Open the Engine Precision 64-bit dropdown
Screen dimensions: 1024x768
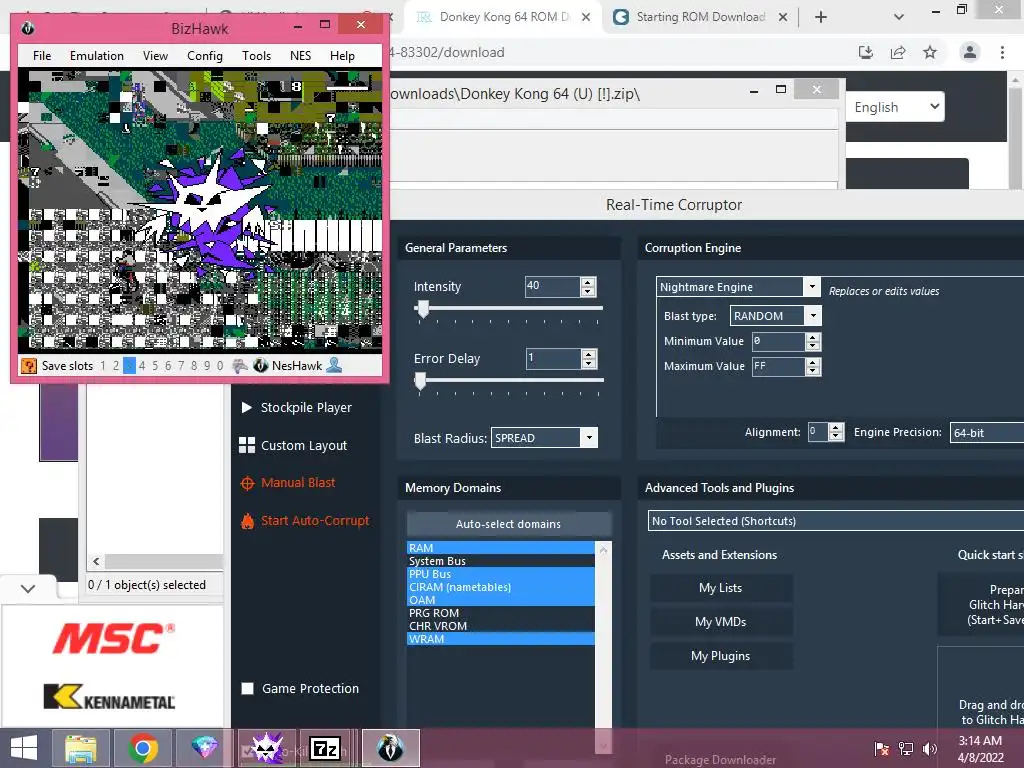(986, 432)
